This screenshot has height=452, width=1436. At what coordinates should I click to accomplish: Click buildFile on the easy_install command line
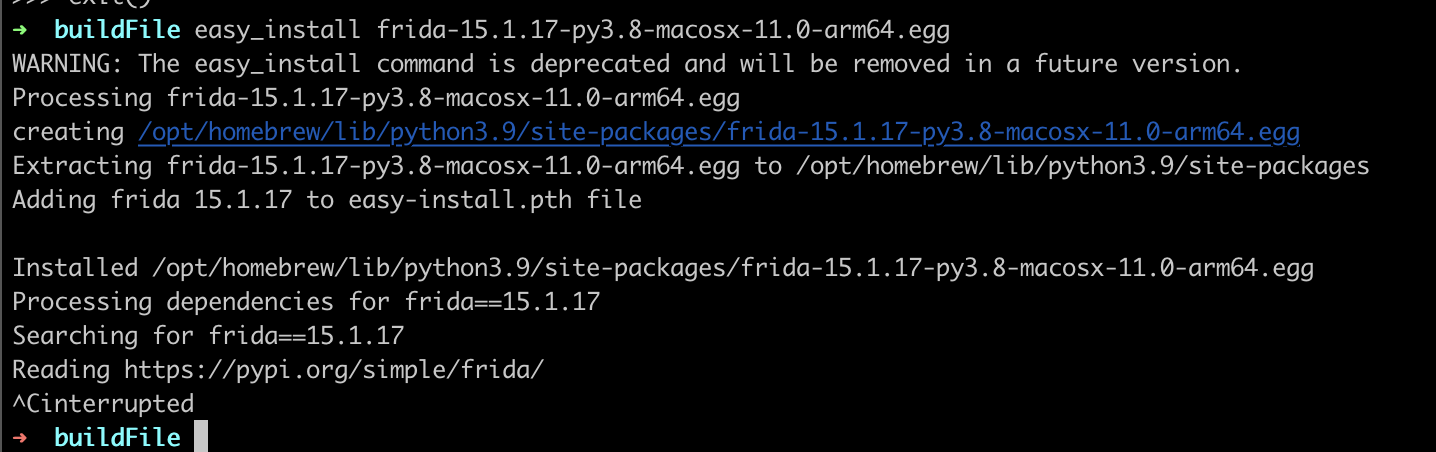click(x=117, y=30)
